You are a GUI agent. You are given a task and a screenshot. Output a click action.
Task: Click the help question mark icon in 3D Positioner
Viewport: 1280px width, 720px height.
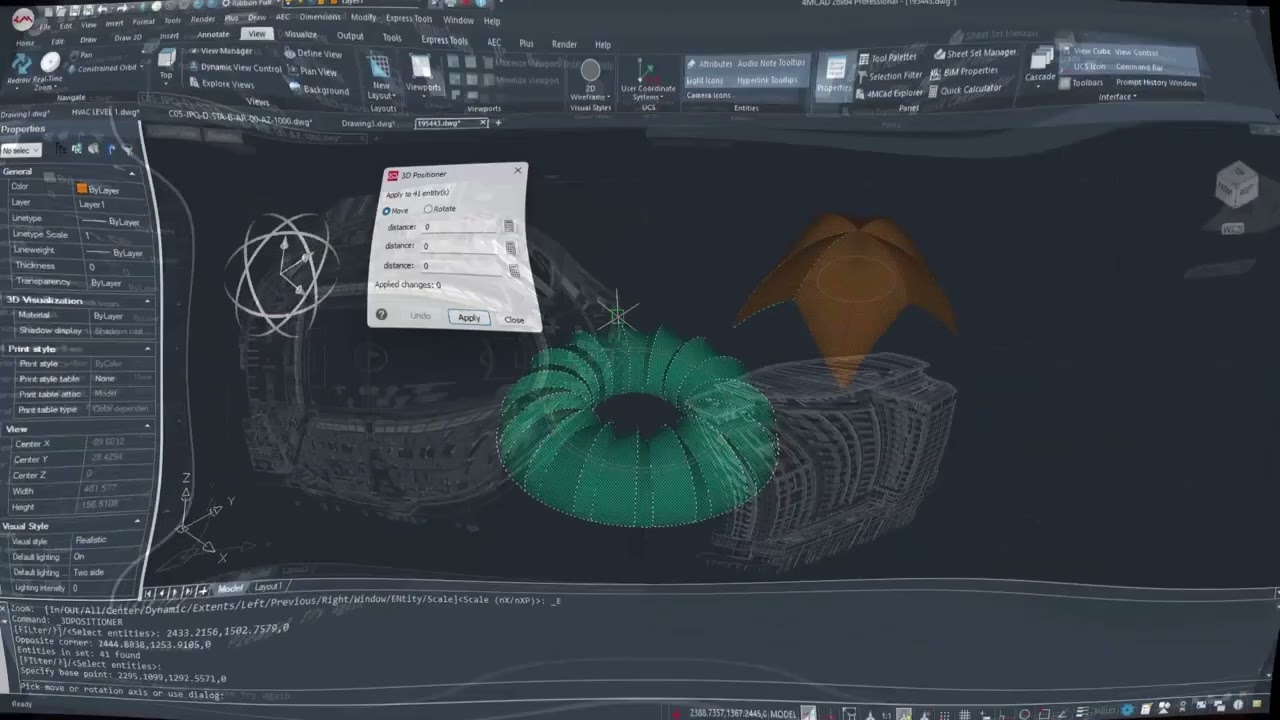pyautogui.click(x=381, y=314)
